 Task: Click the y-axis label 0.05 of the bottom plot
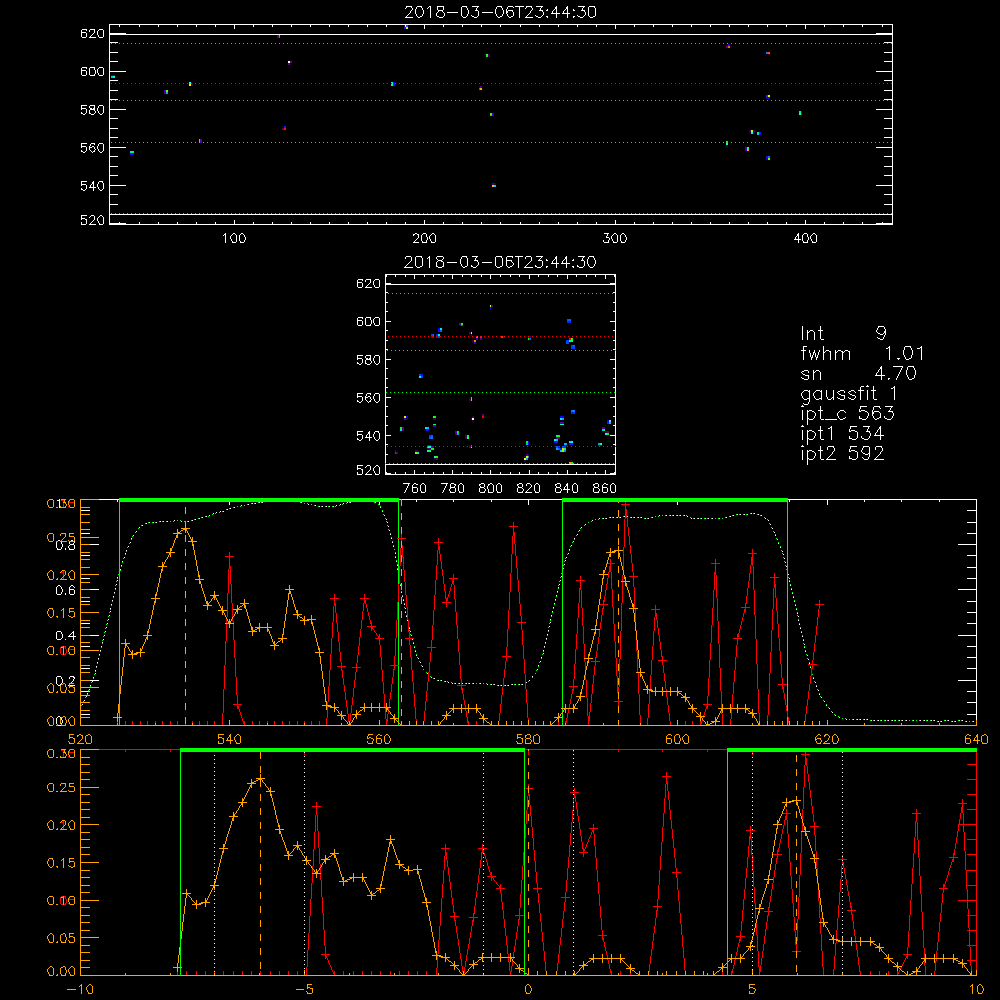(x=61, y=938)
